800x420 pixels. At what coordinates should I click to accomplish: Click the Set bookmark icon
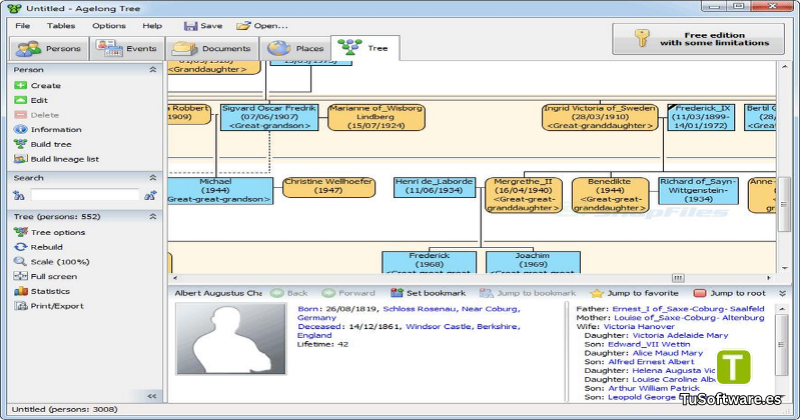point(397,293)
